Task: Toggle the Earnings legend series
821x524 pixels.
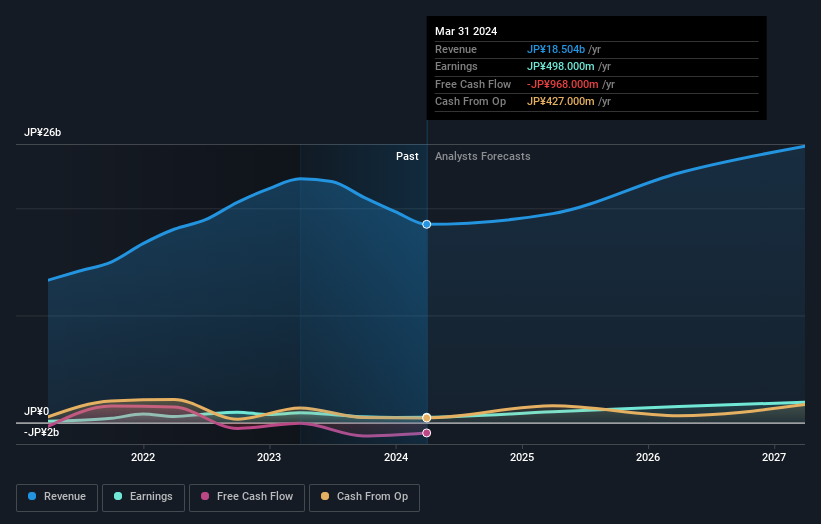Action: point(143,497)
